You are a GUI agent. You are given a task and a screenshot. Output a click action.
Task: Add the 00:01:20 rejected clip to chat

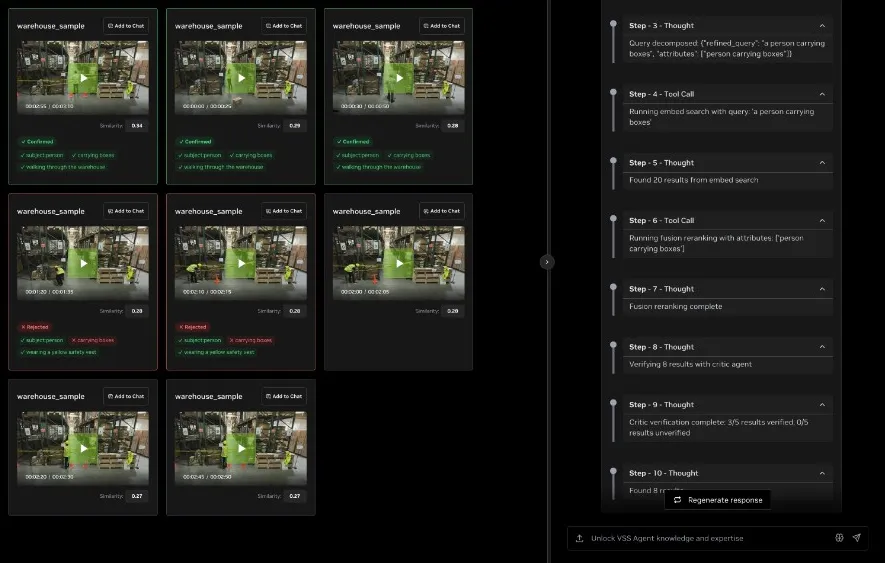(126, 211)
